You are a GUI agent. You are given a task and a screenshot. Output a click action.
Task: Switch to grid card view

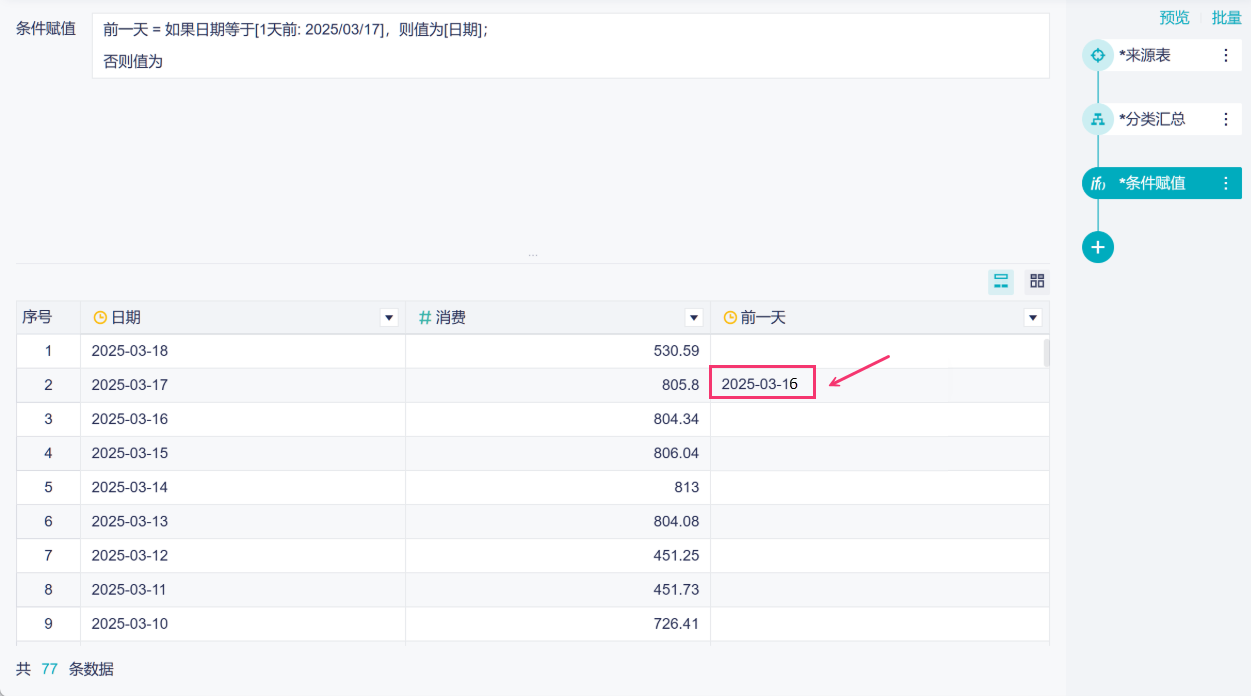(x=1037, y=282)
